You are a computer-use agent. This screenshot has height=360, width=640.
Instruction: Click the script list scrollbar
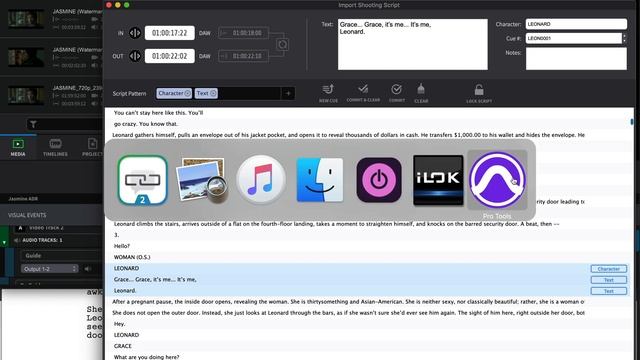[632, 122]
